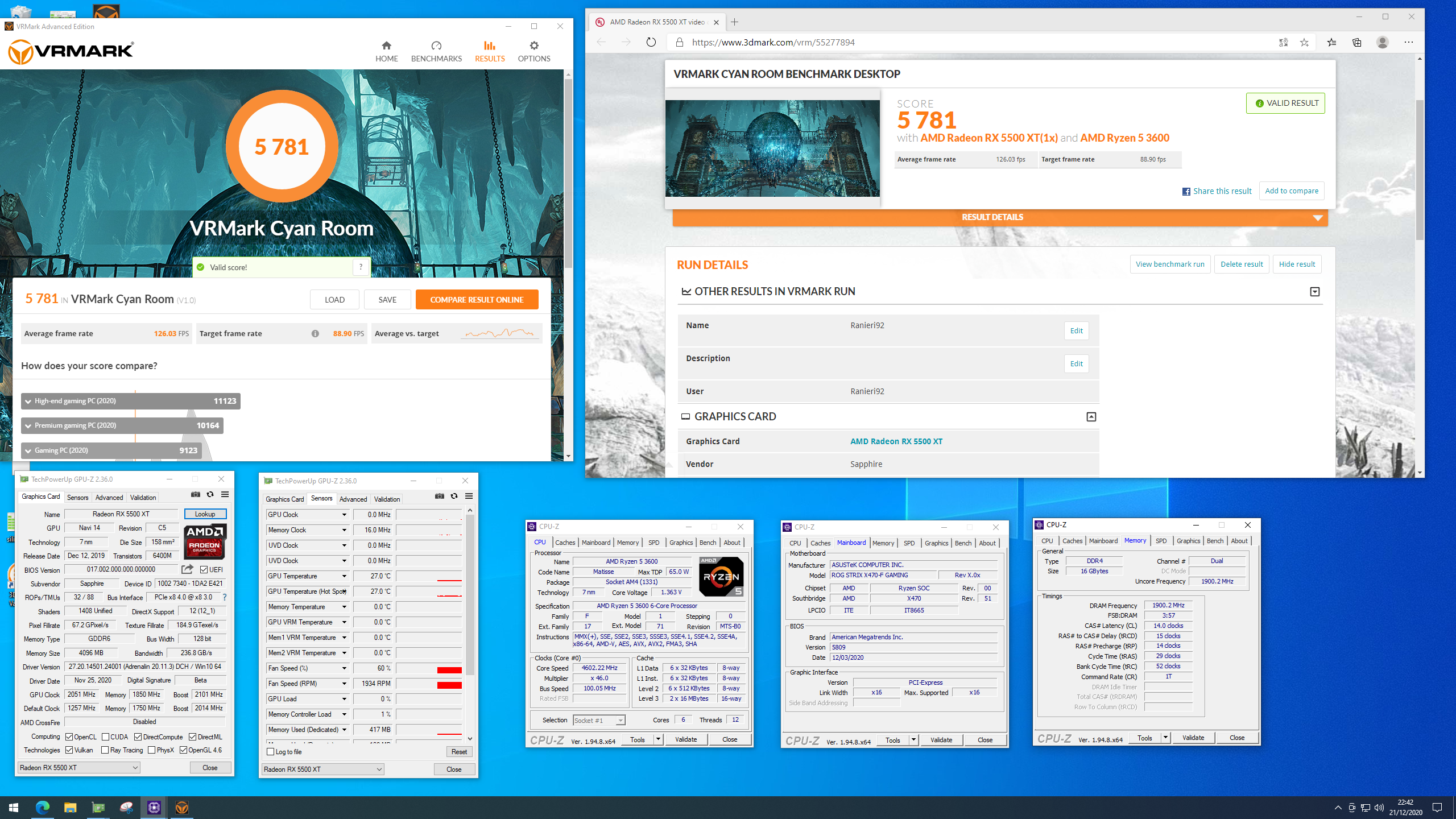Image resolution: width=1456 pixels, height=819 pixels.
Task: Click COMPARE RESULT ONLINE button
Action: pyautogui.click(x=477, y=300)
